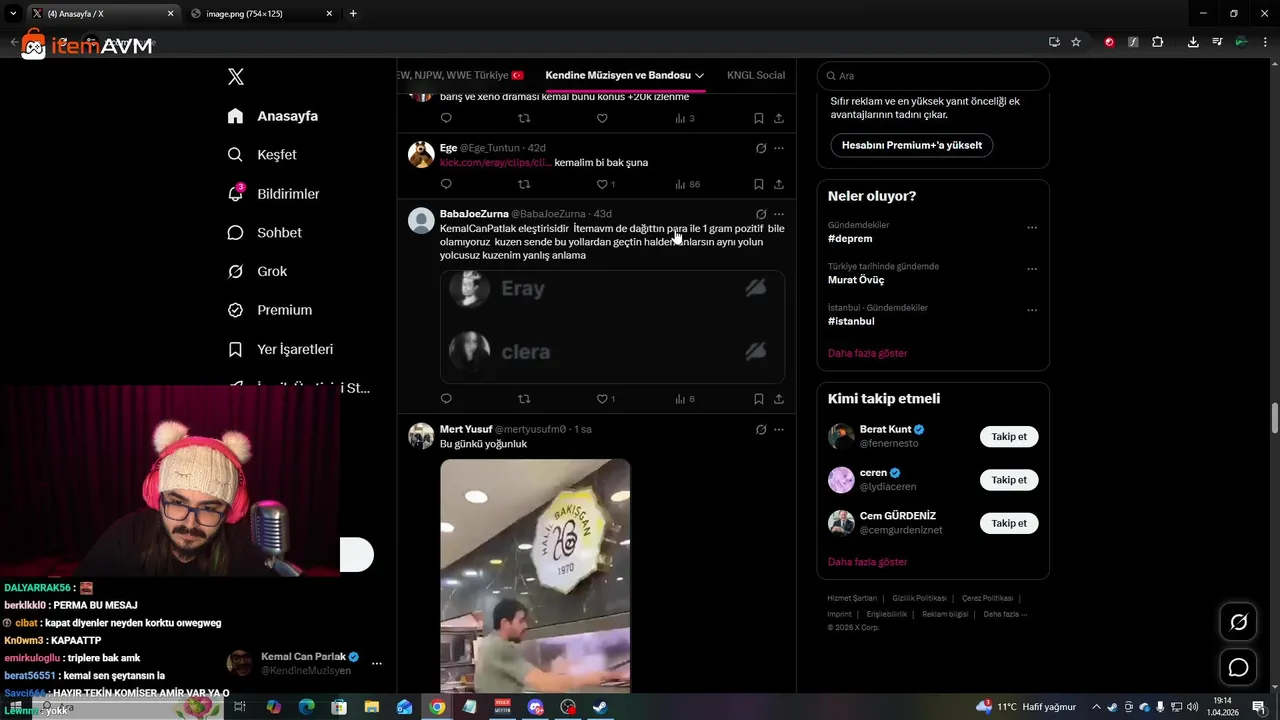Share Ege's tweet
The image size is (1280, 720).
pos(779,184)
